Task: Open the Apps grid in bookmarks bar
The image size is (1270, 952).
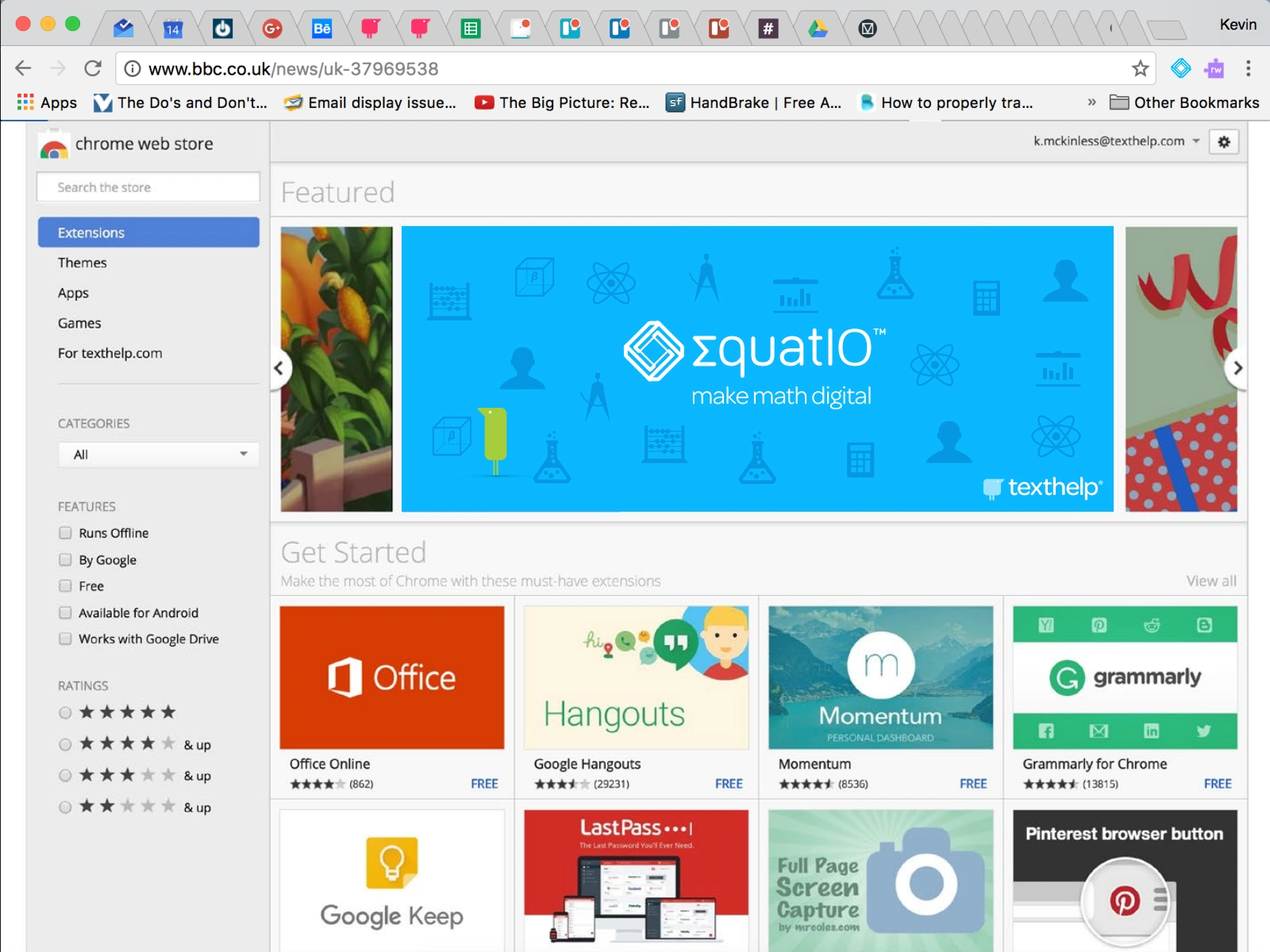Action: (x=47, y=102)
